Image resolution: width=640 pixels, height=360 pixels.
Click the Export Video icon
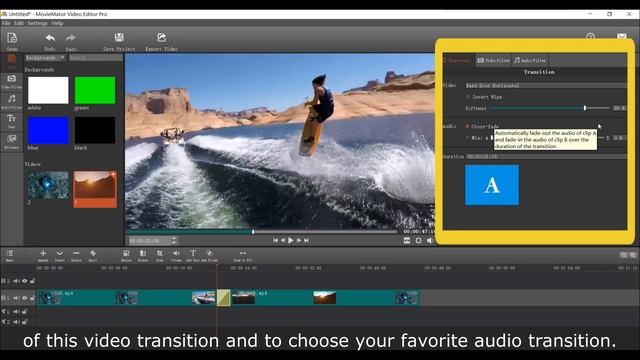(x=162, y=38)
